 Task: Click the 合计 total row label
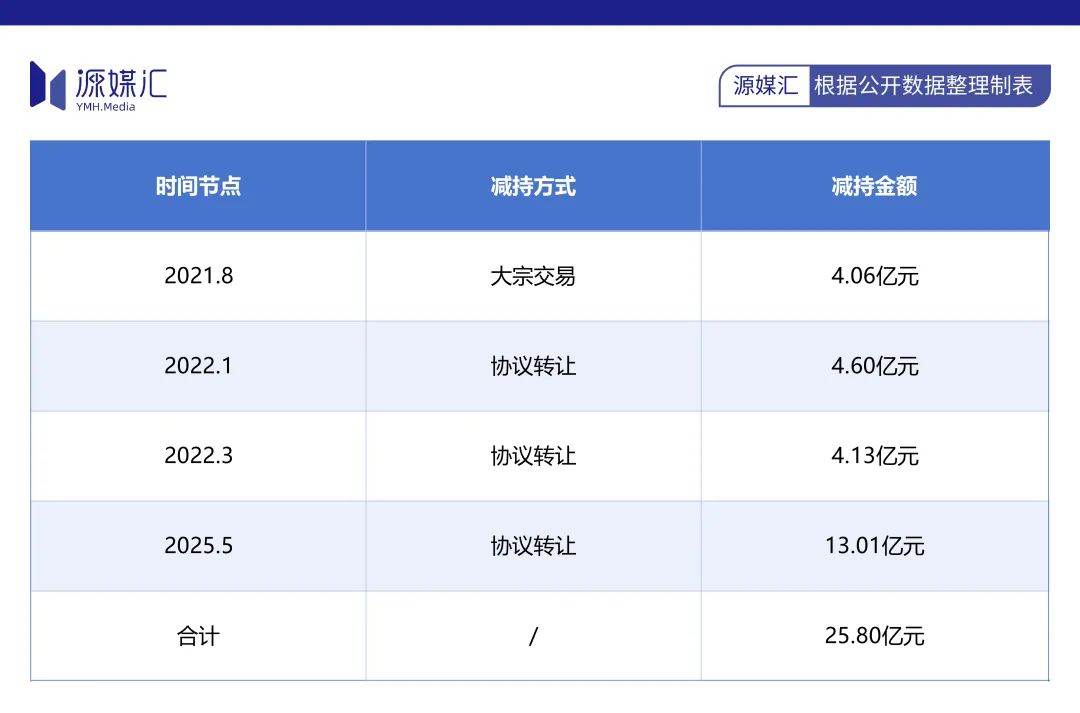click(198, 636)
